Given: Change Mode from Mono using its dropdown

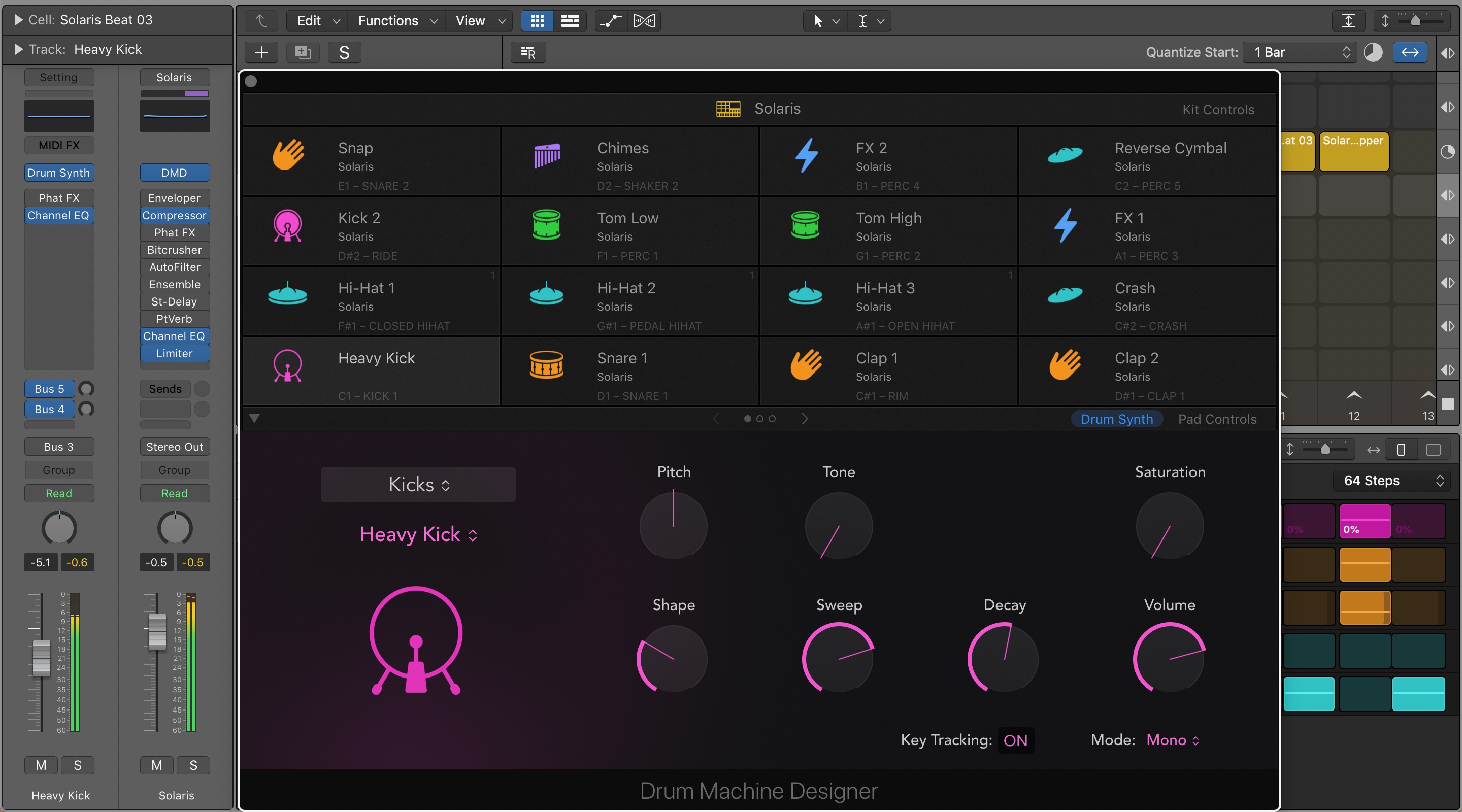Looking at the screenshot, I should tap(1172, 740).
